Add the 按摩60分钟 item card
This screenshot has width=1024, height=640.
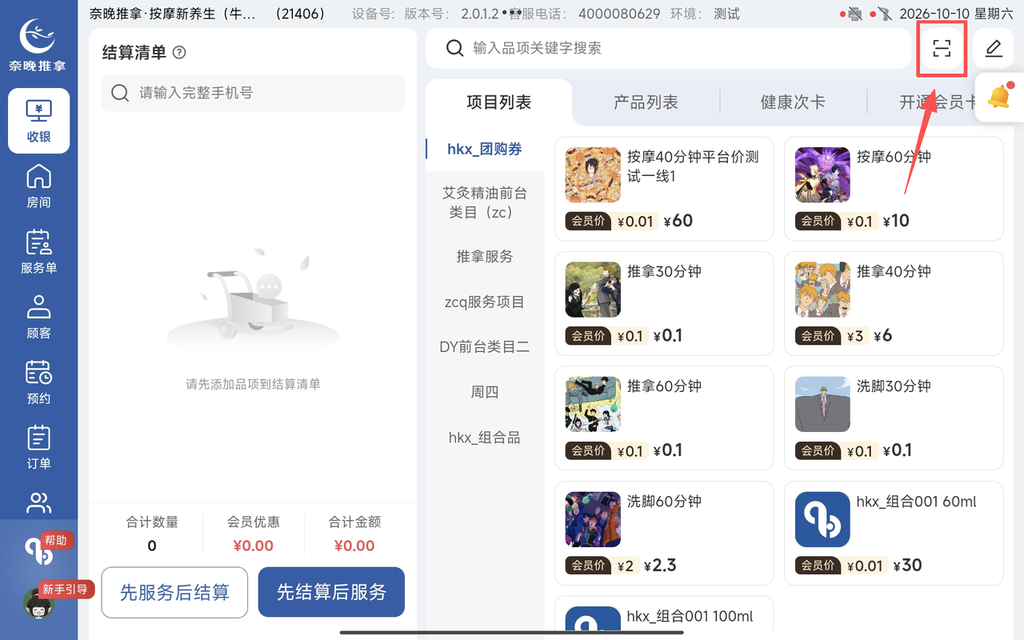pos(893,189)
